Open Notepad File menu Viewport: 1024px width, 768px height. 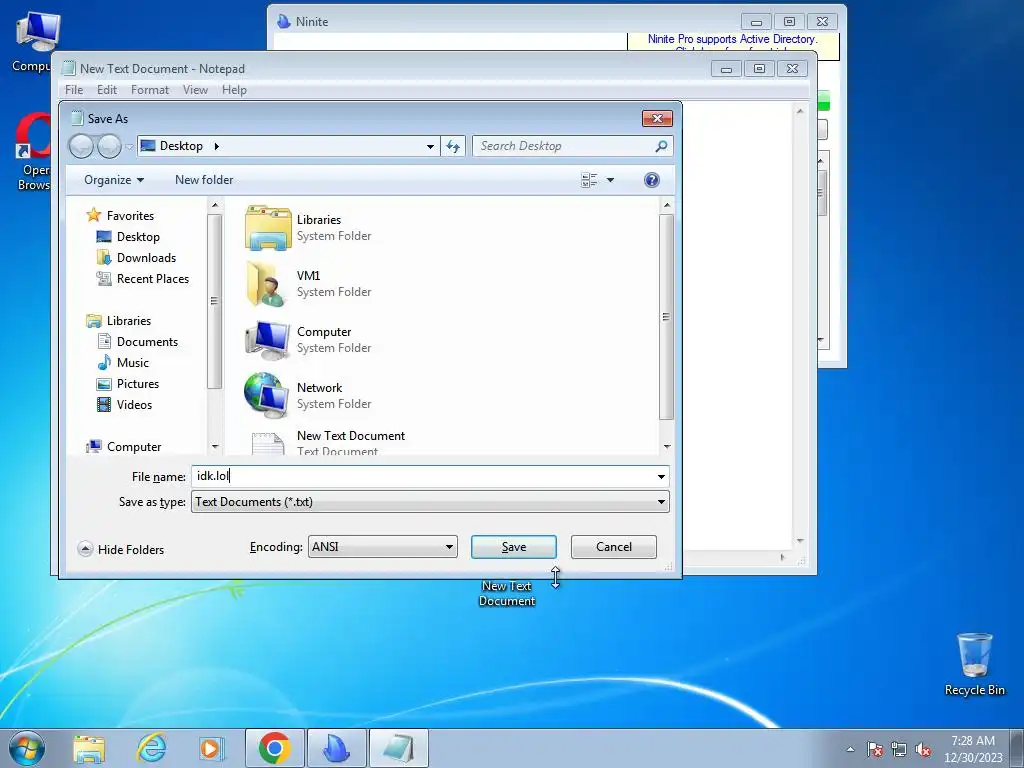point(74,90)
